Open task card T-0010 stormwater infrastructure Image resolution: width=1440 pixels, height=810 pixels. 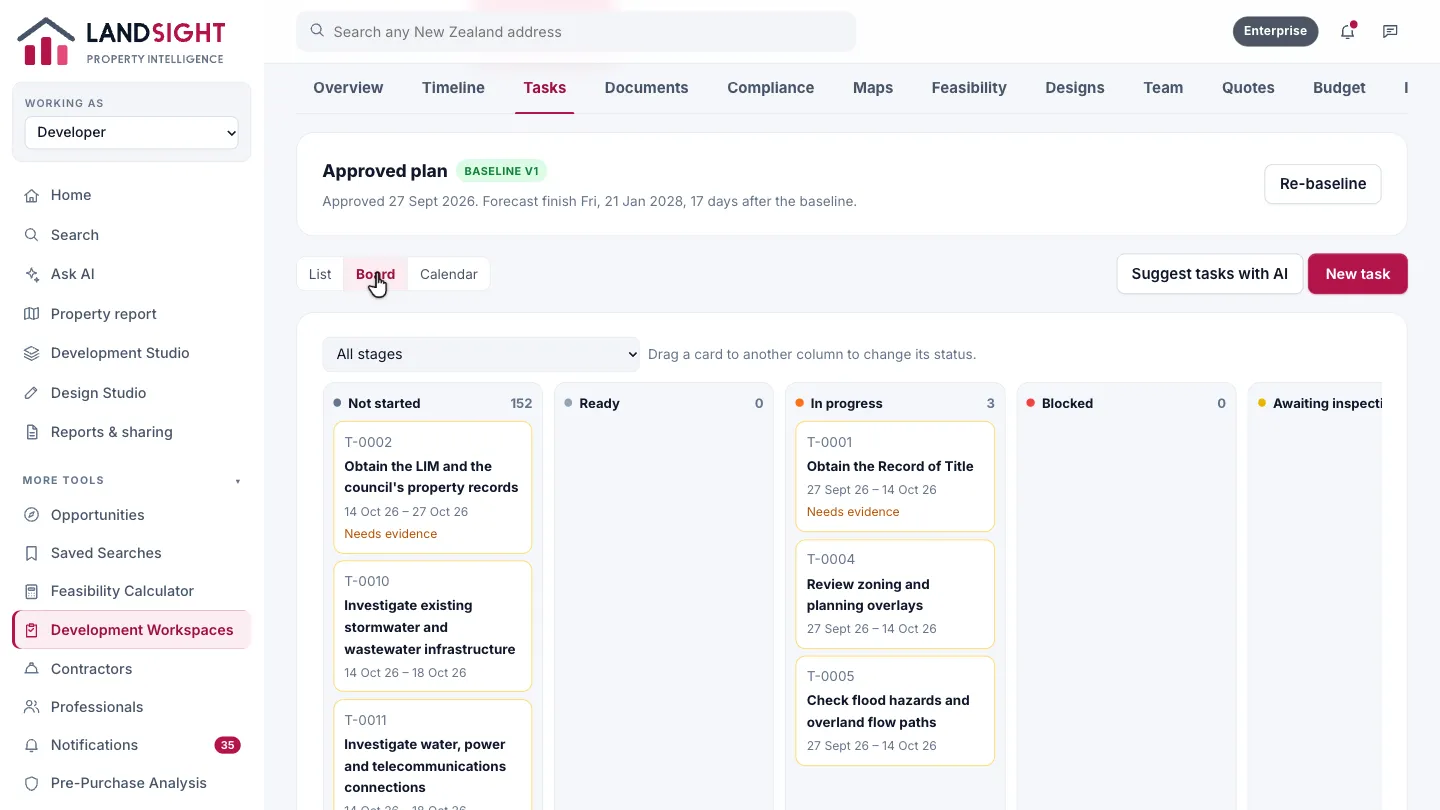pyautogui.click(x=432, y=626)
